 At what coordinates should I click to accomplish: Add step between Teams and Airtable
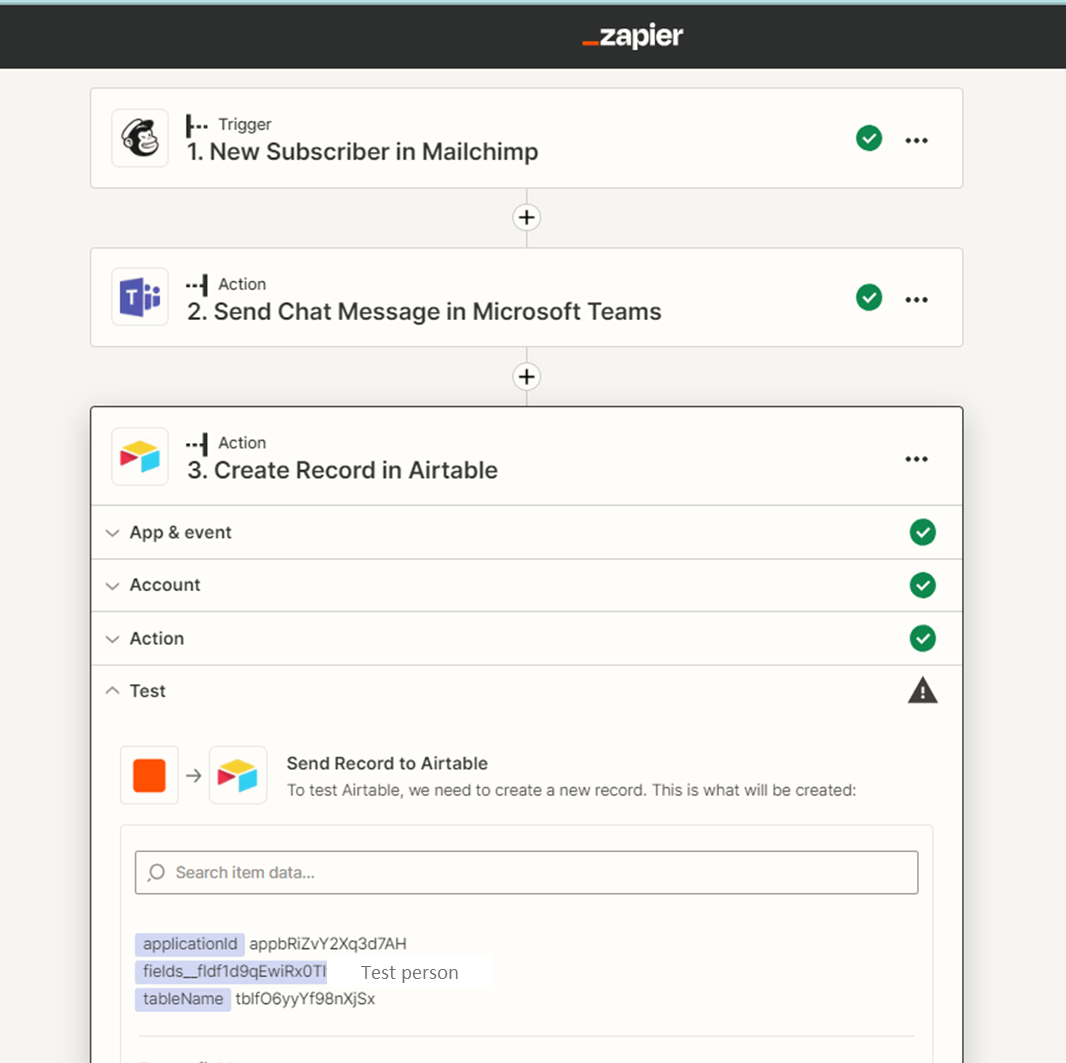(x=526, y=377)
